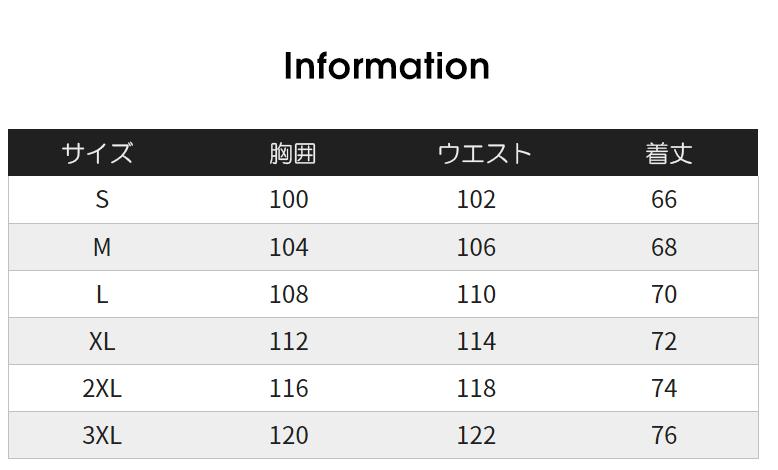Select the length value 76
Screen dimensions: 778x470
pos(664,435)
